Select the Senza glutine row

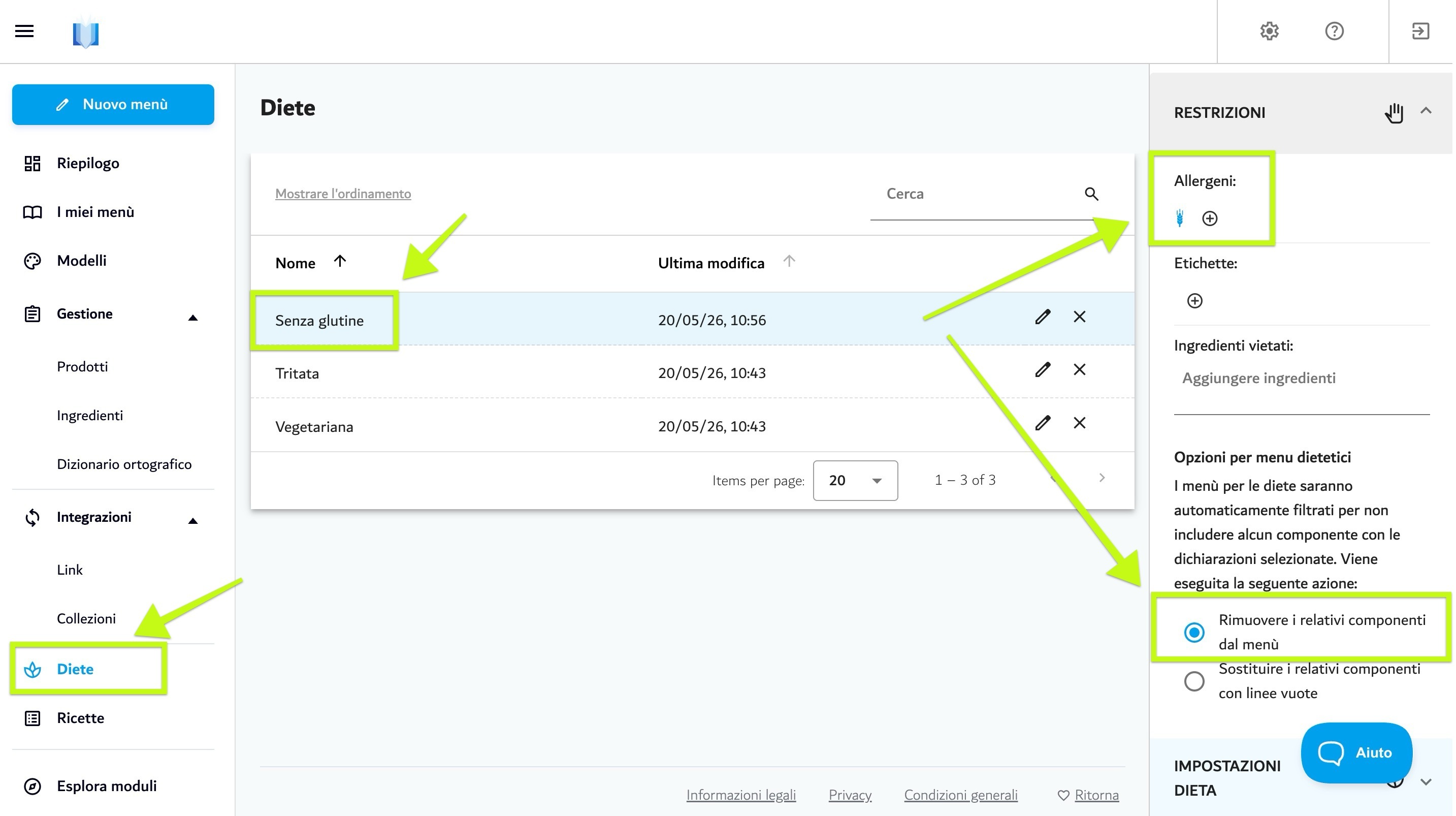point(692,319)
